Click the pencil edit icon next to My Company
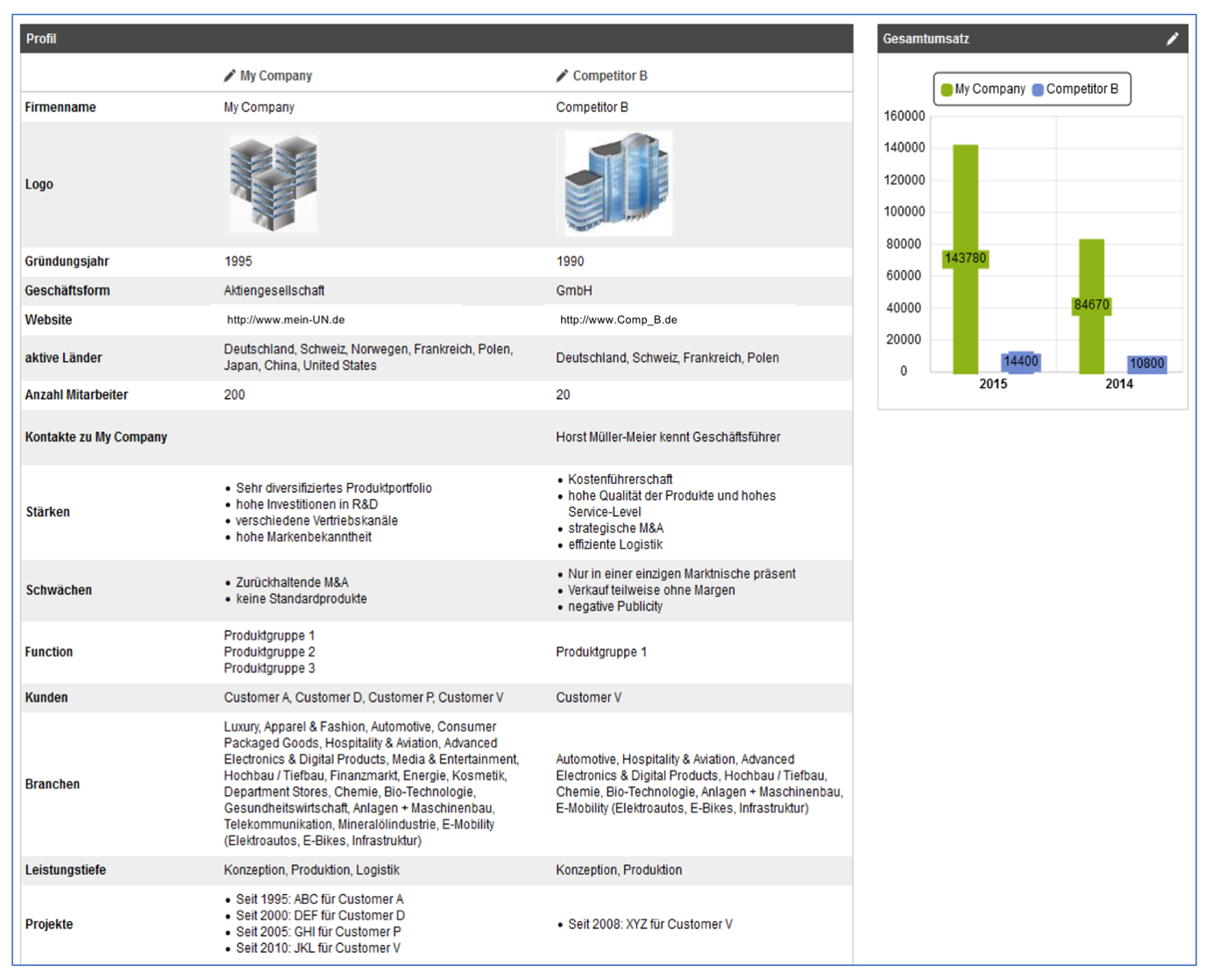 point(230,75)
